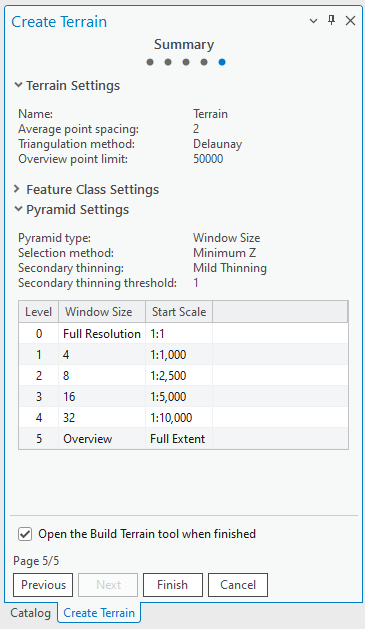The height and width of the screenshot is (629, 365).
Task: Go to wizard page three dot
Action: pos(186,62)
